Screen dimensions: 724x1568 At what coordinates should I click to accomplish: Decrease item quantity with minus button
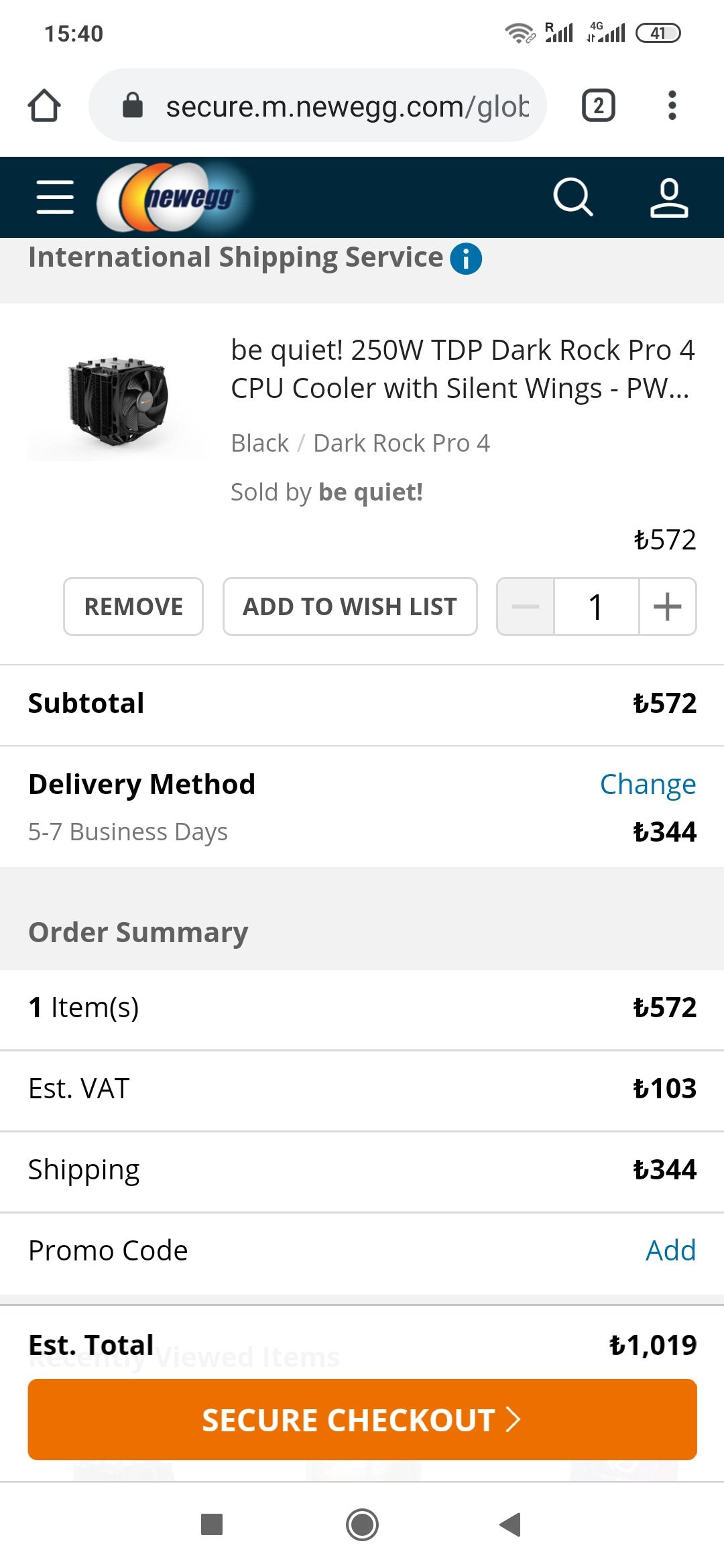coord(526,606)
